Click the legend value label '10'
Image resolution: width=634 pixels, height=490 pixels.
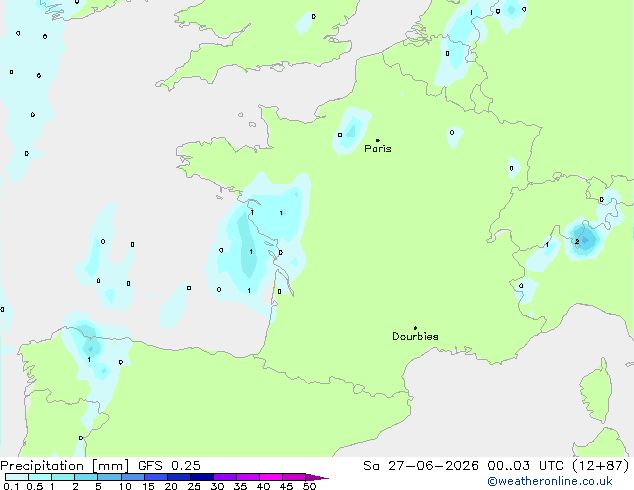pyautogui.click(x=125, y=486)
